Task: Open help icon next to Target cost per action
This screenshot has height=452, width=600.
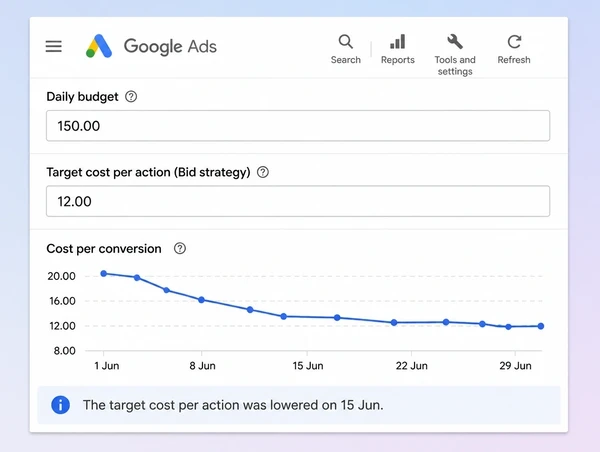Action: (x=262, y=172)
